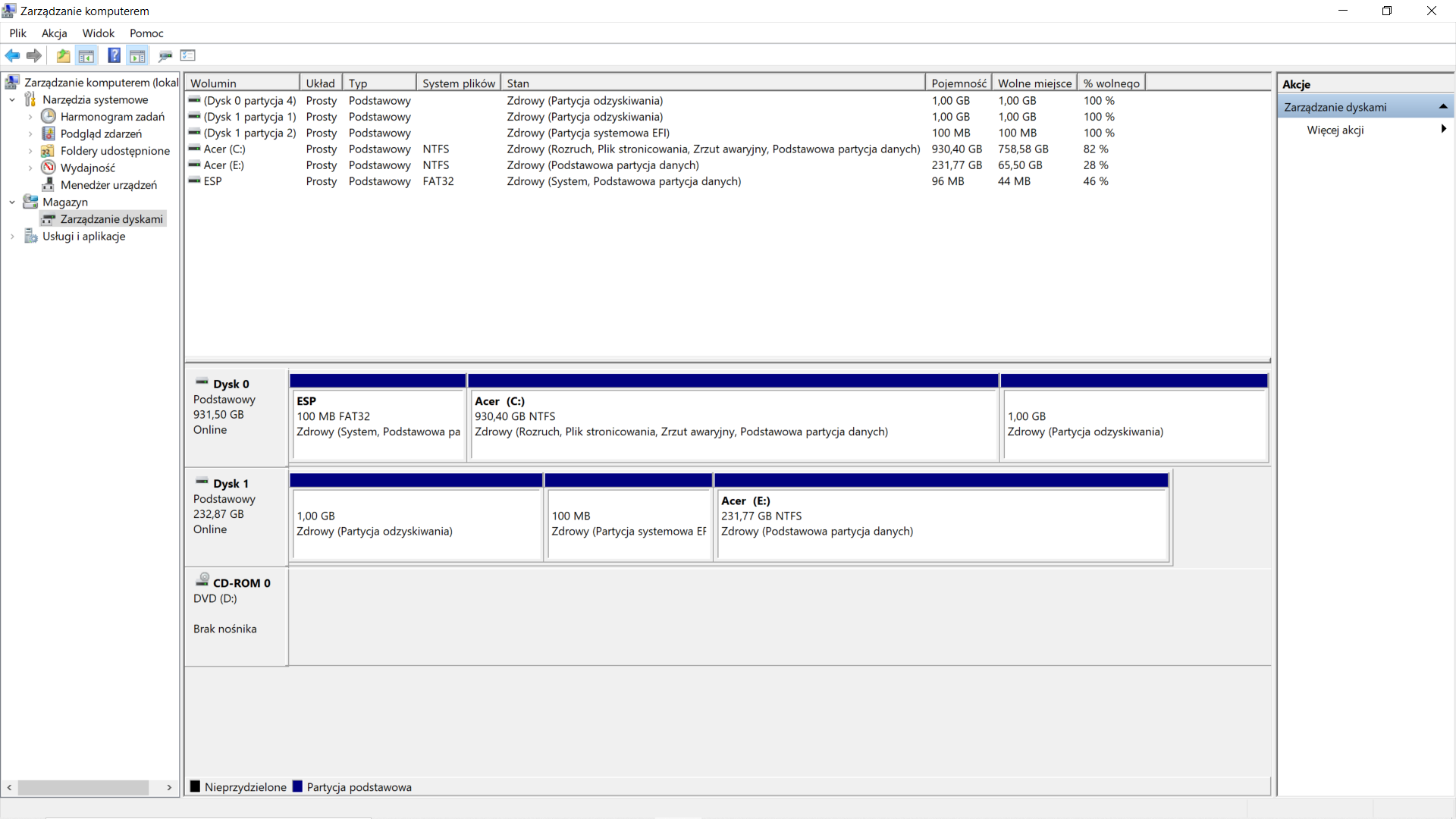Toggle the Action pane visibility

point(137,55)
